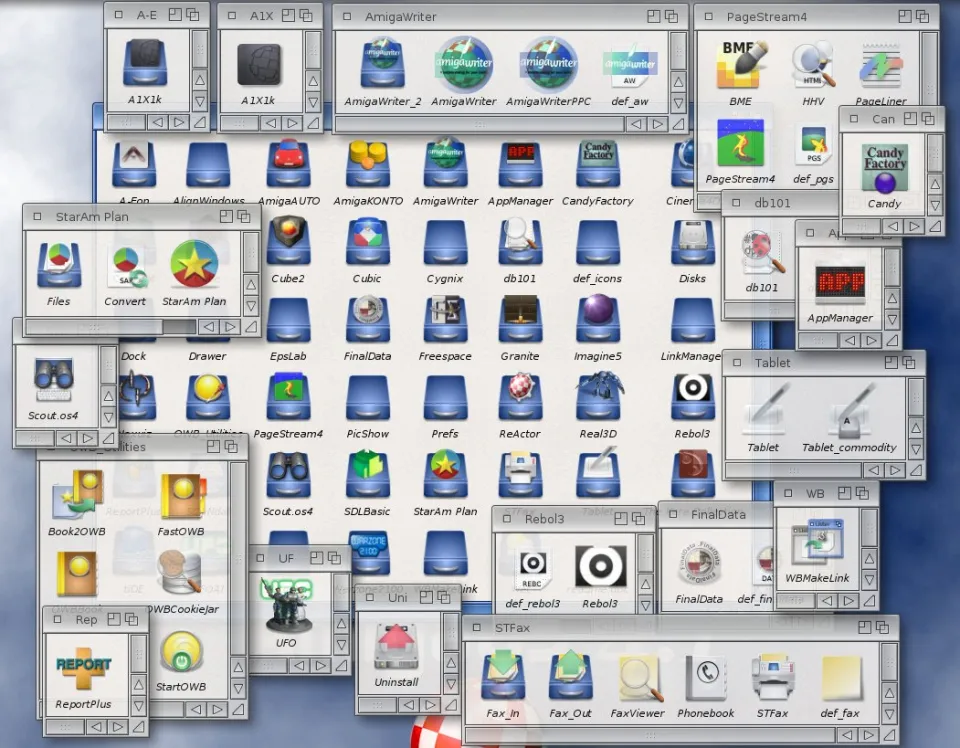This screenshot has height=748, width=960.
Task: Open the Fax_Out drawer icon
Action: pos(570,678)
